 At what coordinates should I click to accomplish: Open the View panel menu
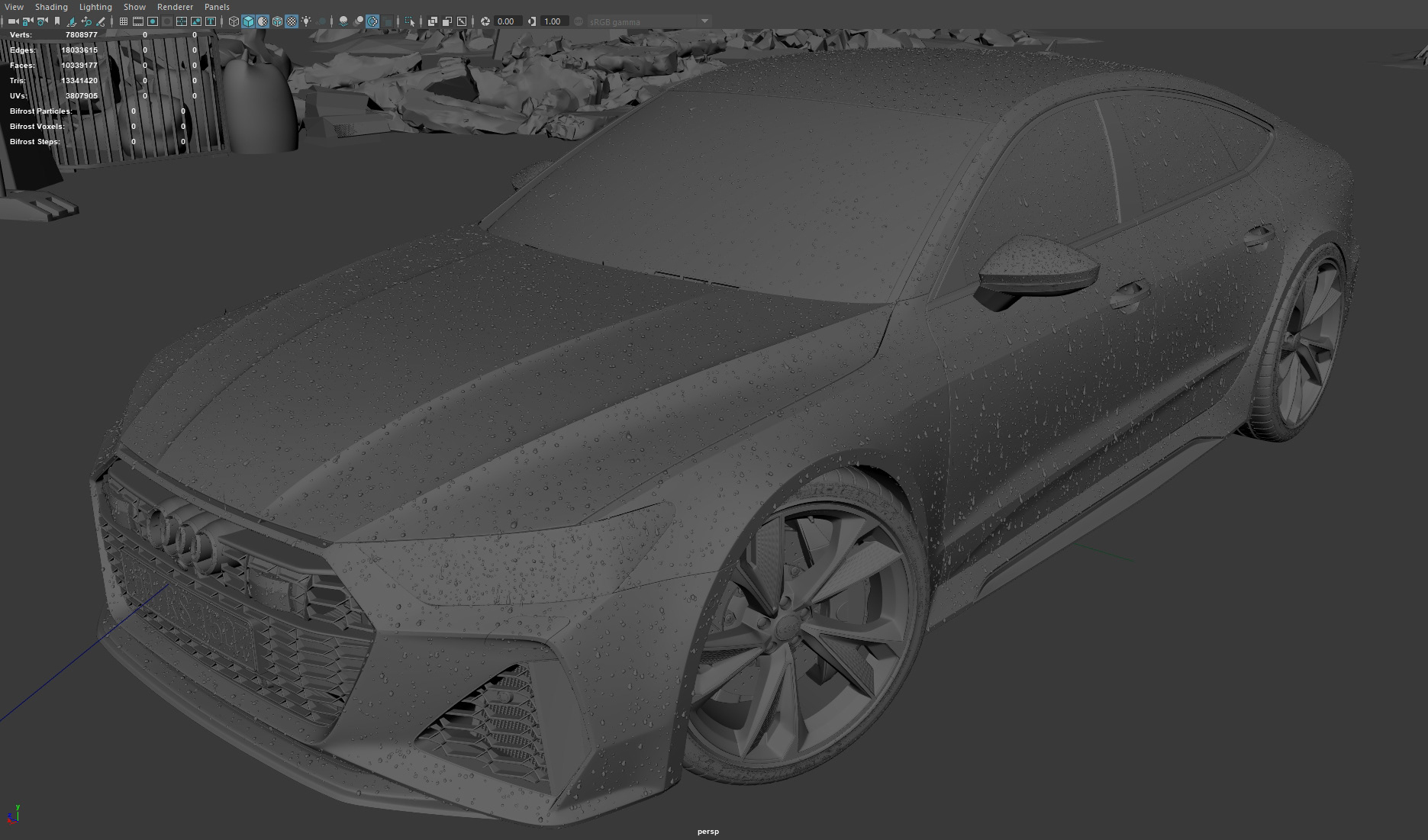tap(14, 7)
